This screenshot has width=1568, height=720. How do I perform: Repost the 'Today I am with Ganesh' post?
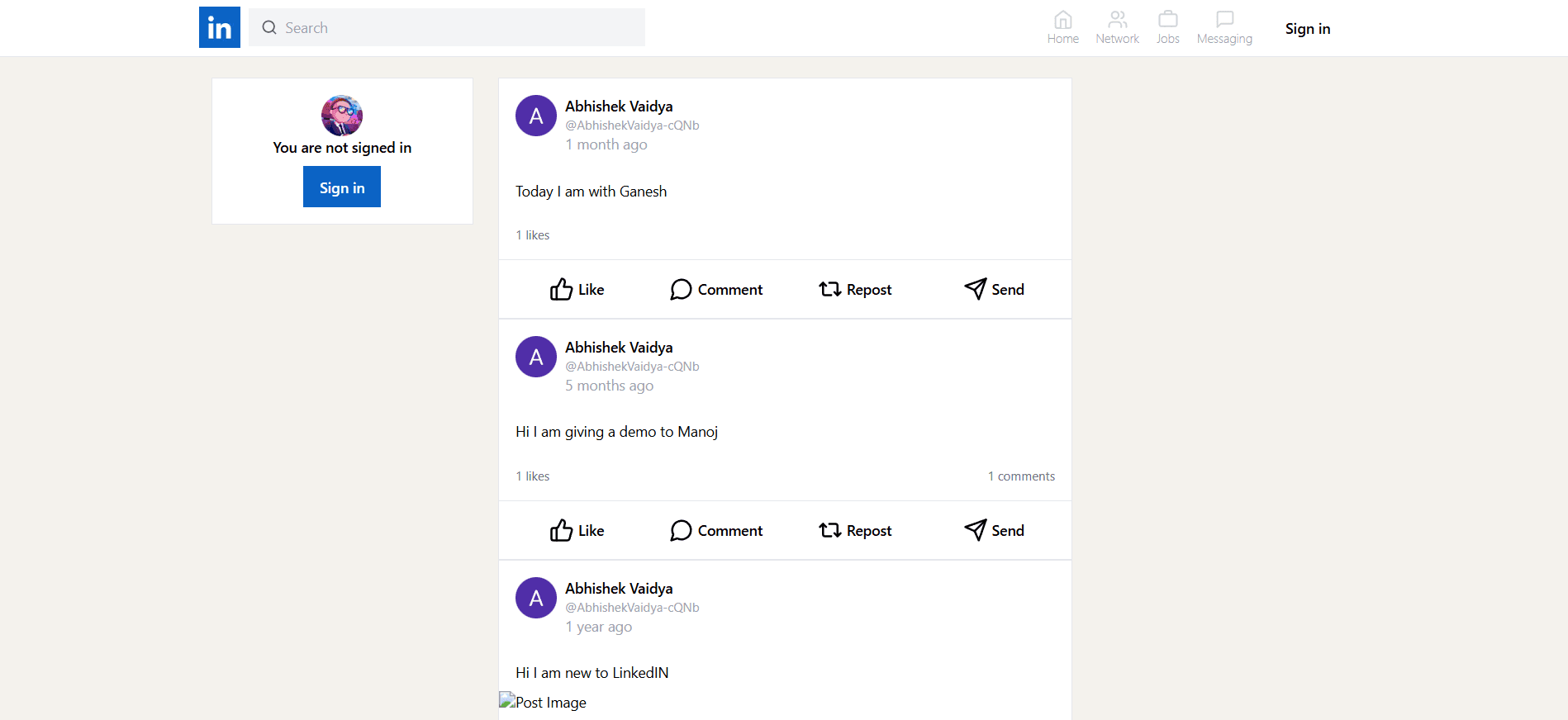(x=855, y=290)
